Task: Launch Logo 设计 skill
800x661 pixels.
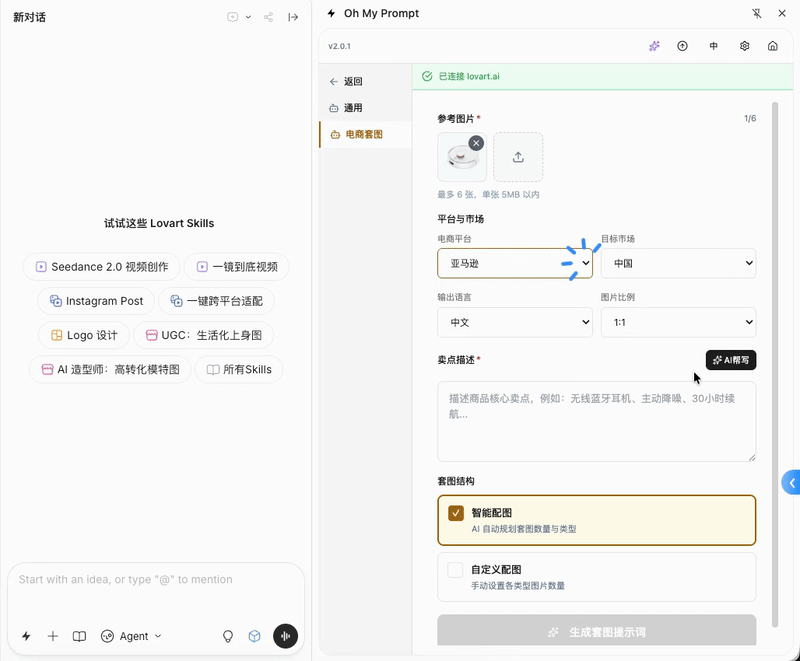Action: point(84,335)
